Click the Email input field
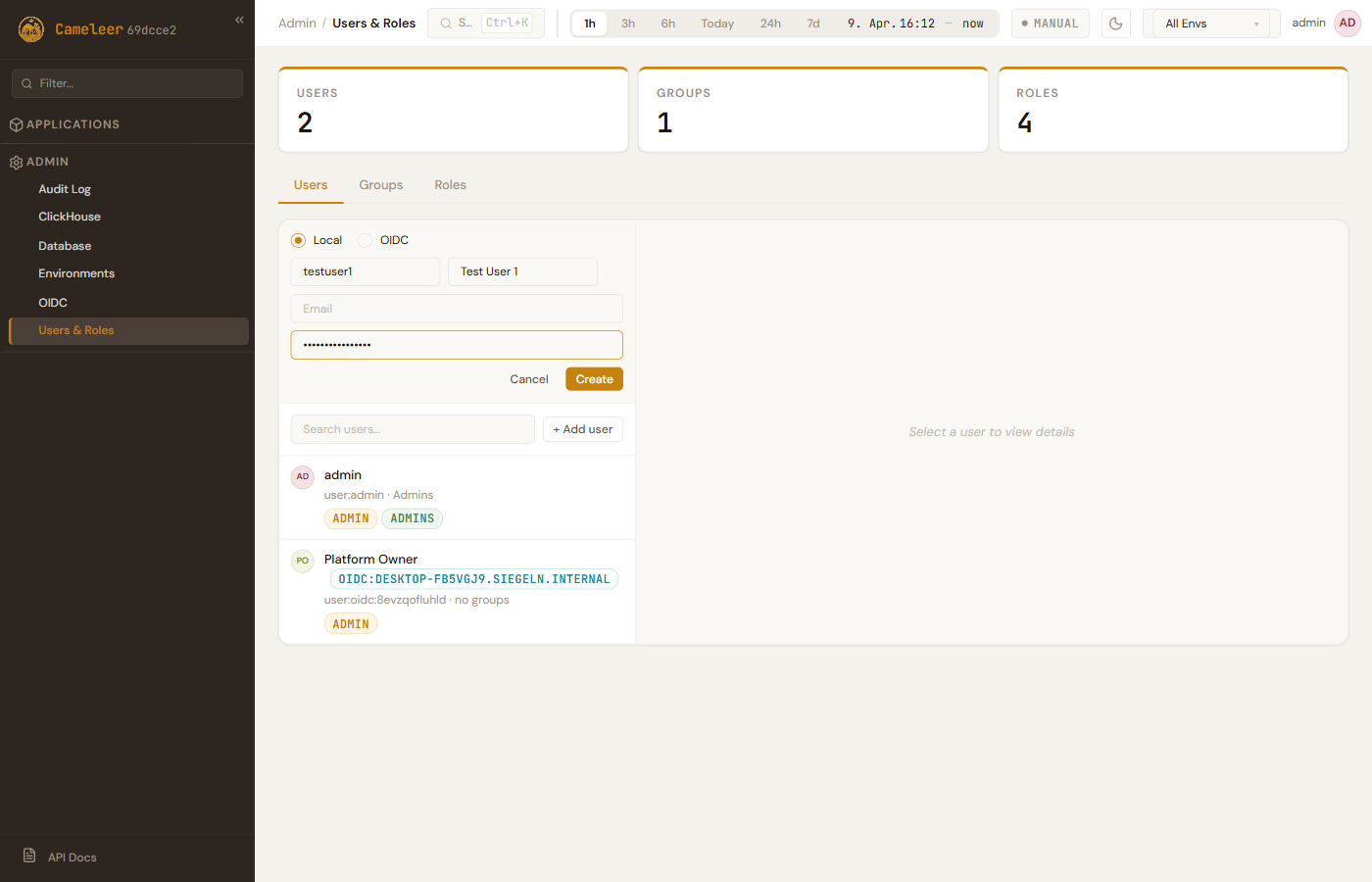 click(x=457, y=309)
